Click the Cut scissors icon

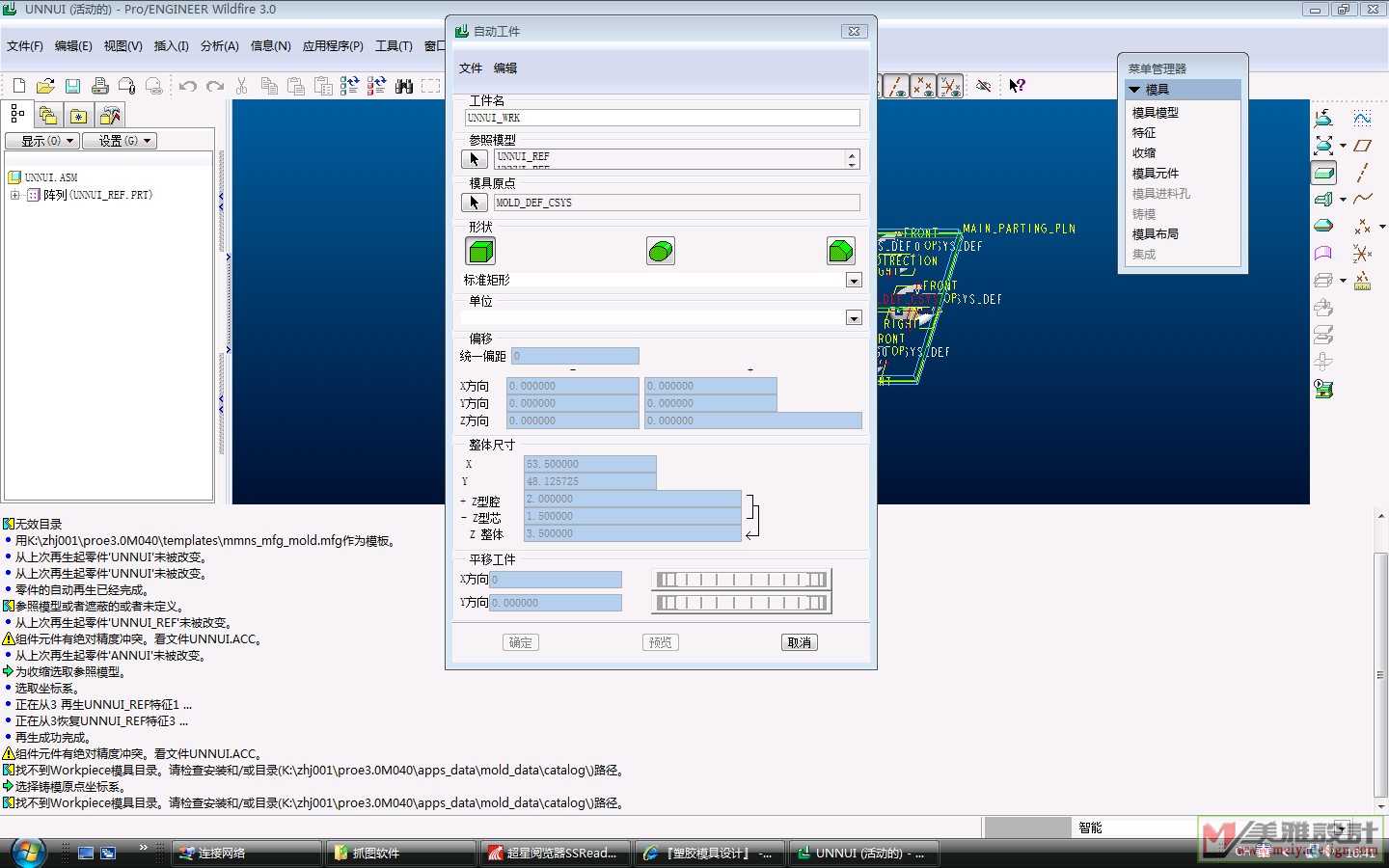(242, 86)
